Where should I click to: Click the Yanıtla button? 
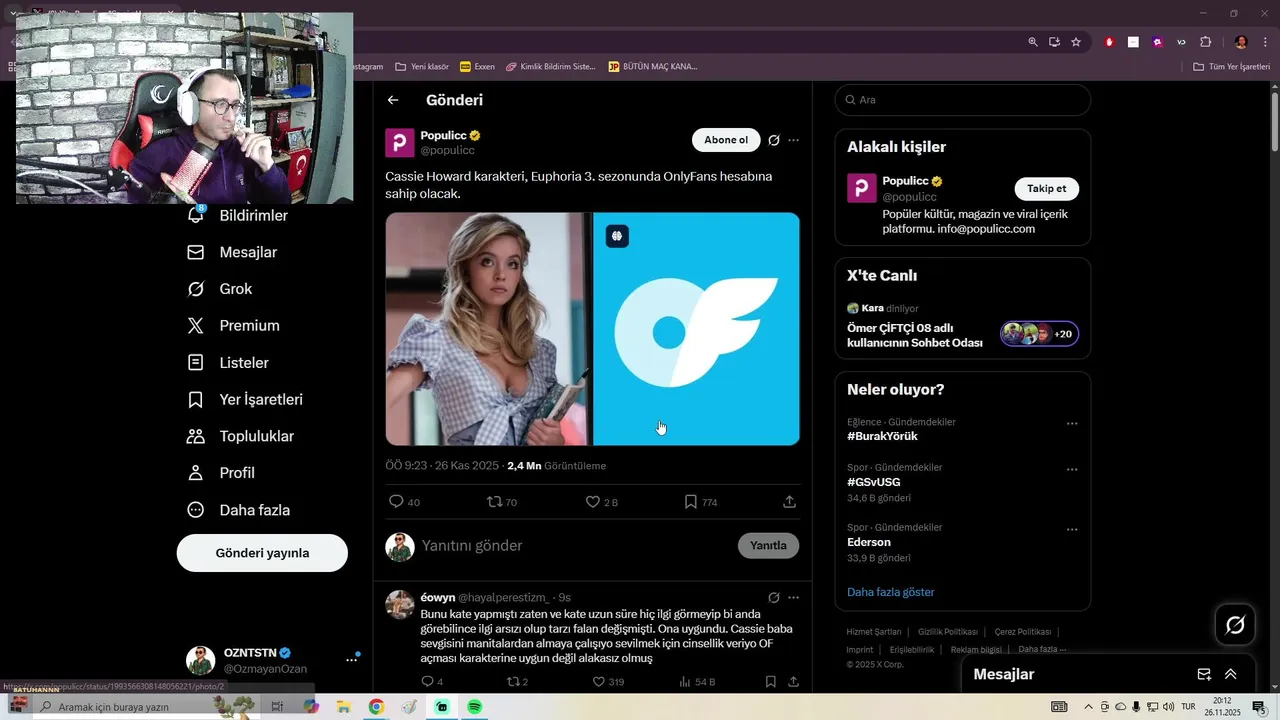[768, 546]
